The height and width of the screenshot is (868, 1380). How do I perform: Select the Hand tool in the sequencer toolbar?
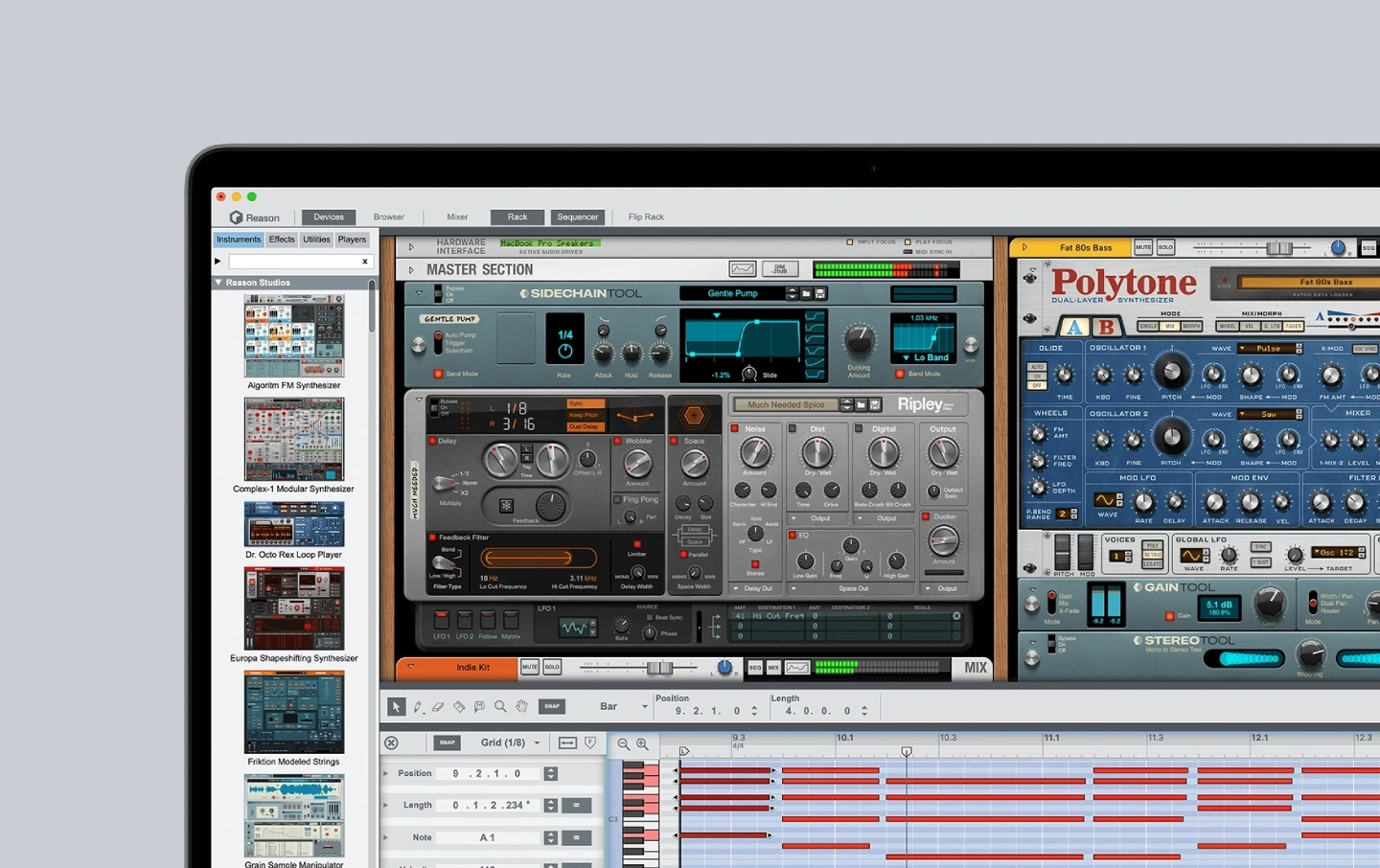tap(521, 707)
